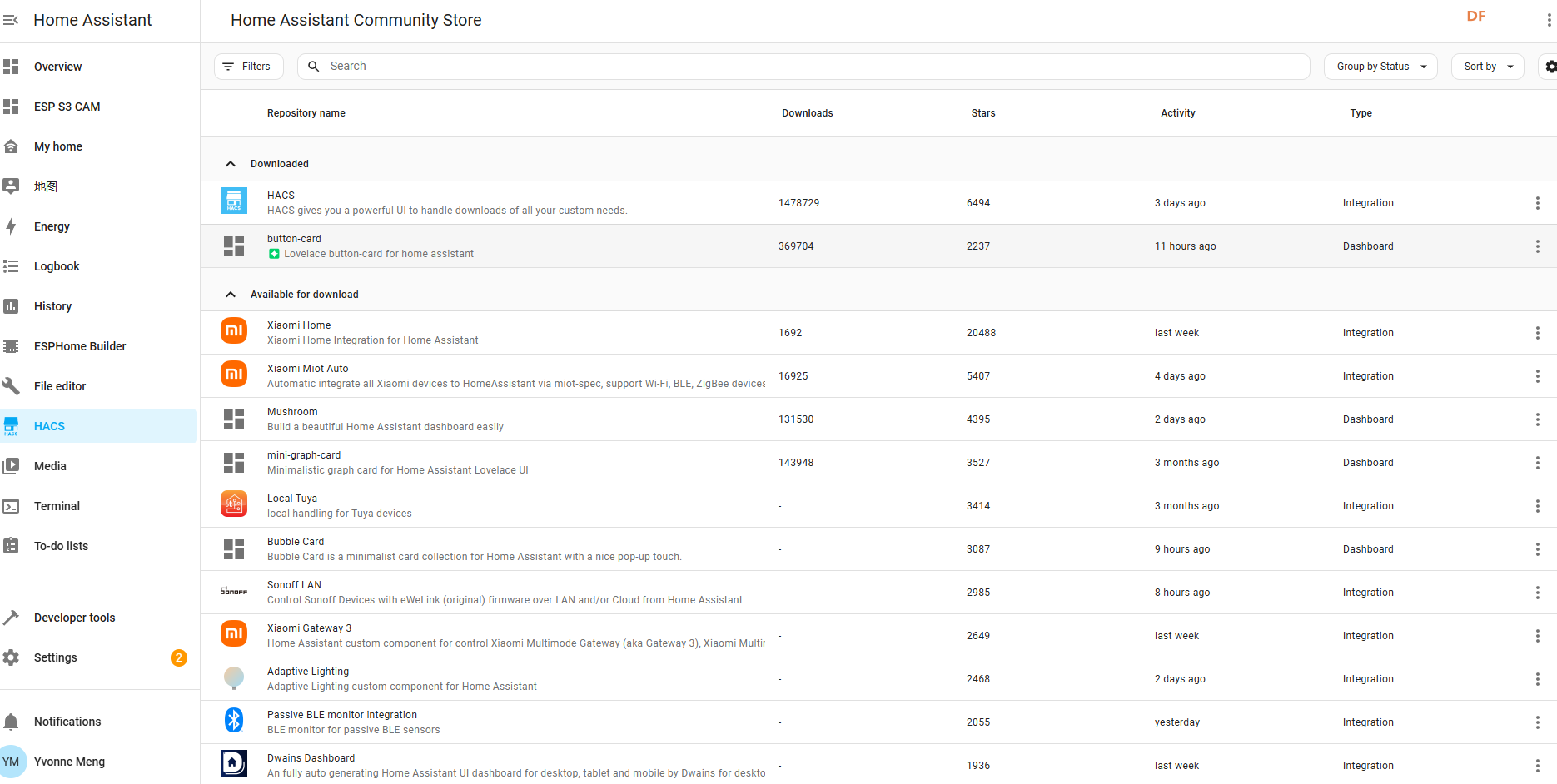Open the top-right overflow menu

[1549, 20]
